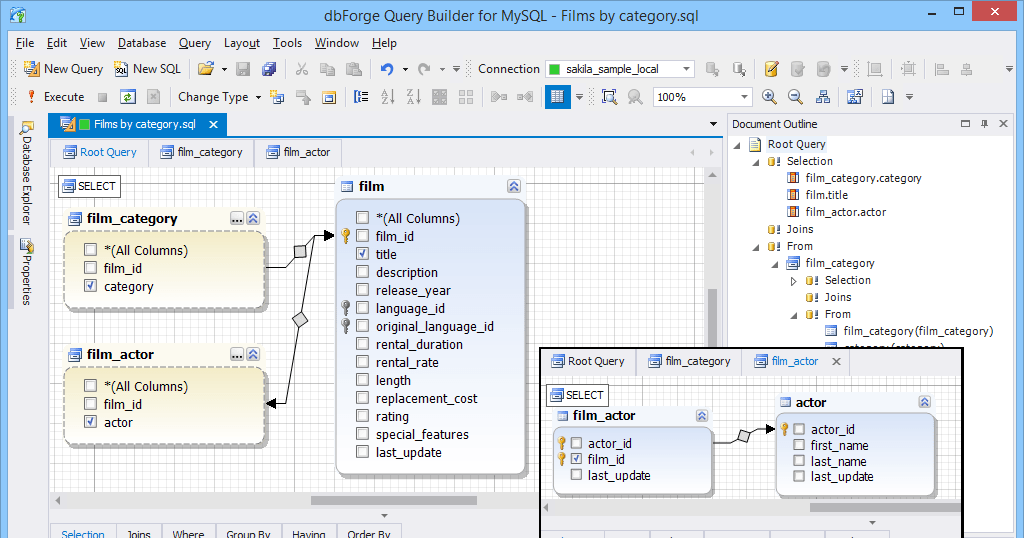
Task: Click Execute query button
Action: click(55, 97)
